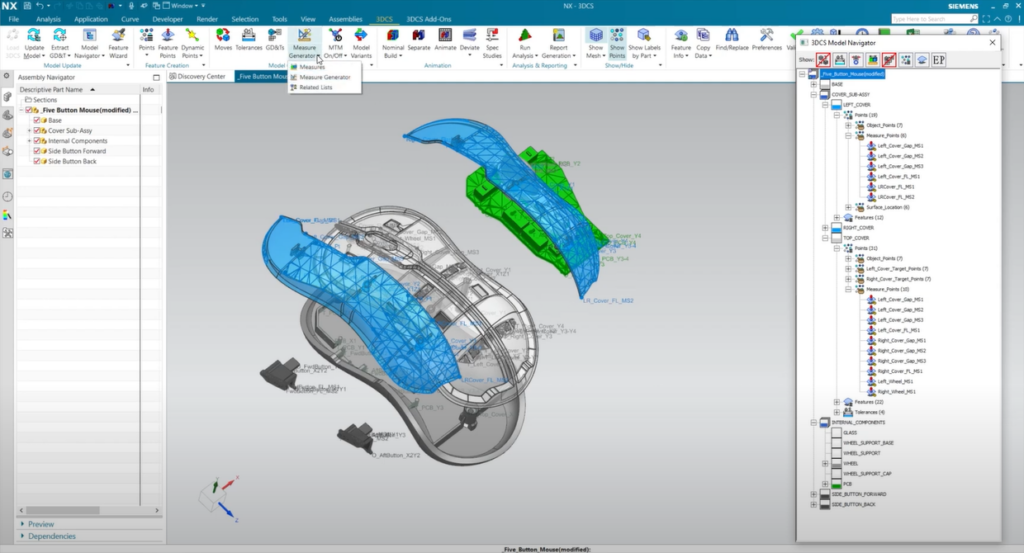The width and height of the screenshot is (1024, 553).
Task: Click Assembly Navigator horizontal scrollbar
Action: click(63, 510)
